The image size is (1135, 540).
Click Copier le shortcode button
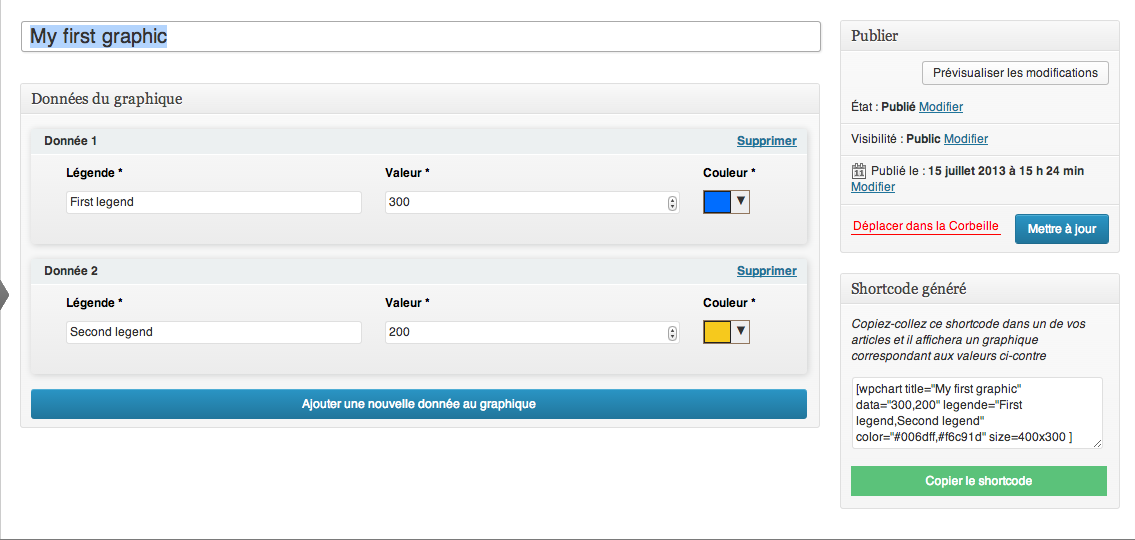[x=979, y=481]
